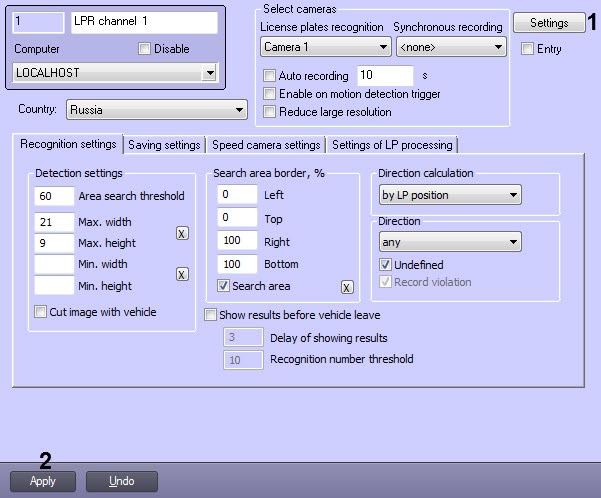Expand the Direction calculation dropdown
601x498 pixels.
[450, 195]
